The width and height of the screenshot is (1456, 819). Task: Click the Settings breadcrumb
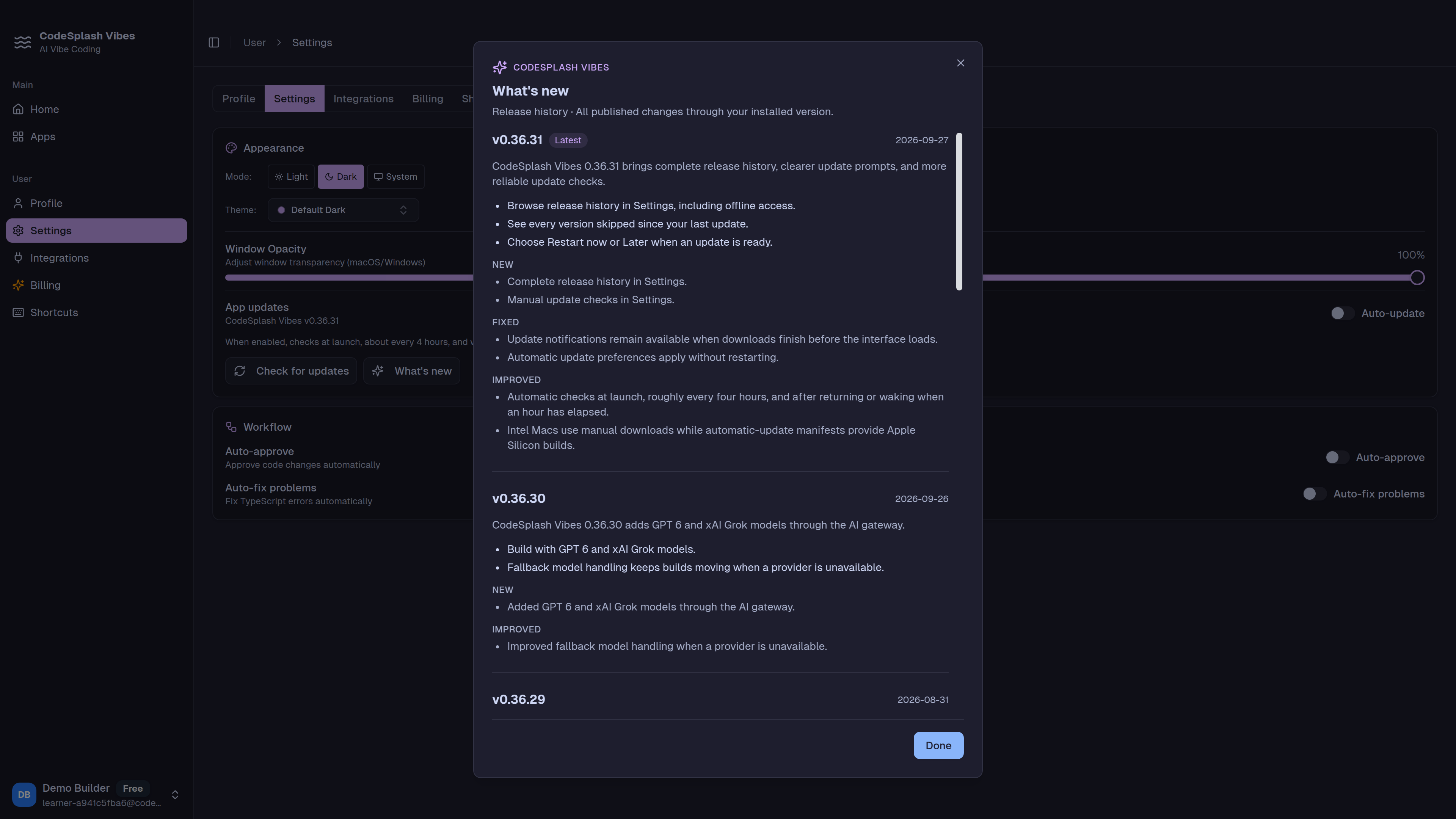click(312, 42)
